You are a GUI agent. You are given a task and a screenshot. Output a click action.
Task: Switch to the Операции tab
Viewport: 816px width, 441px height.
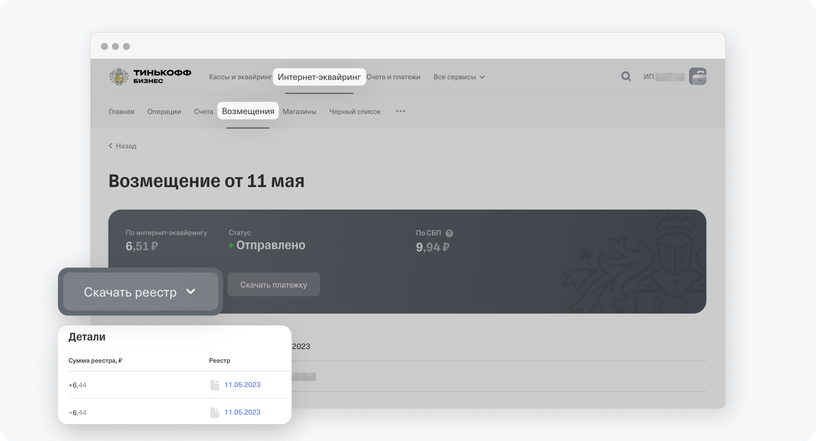tap(164, 111)
